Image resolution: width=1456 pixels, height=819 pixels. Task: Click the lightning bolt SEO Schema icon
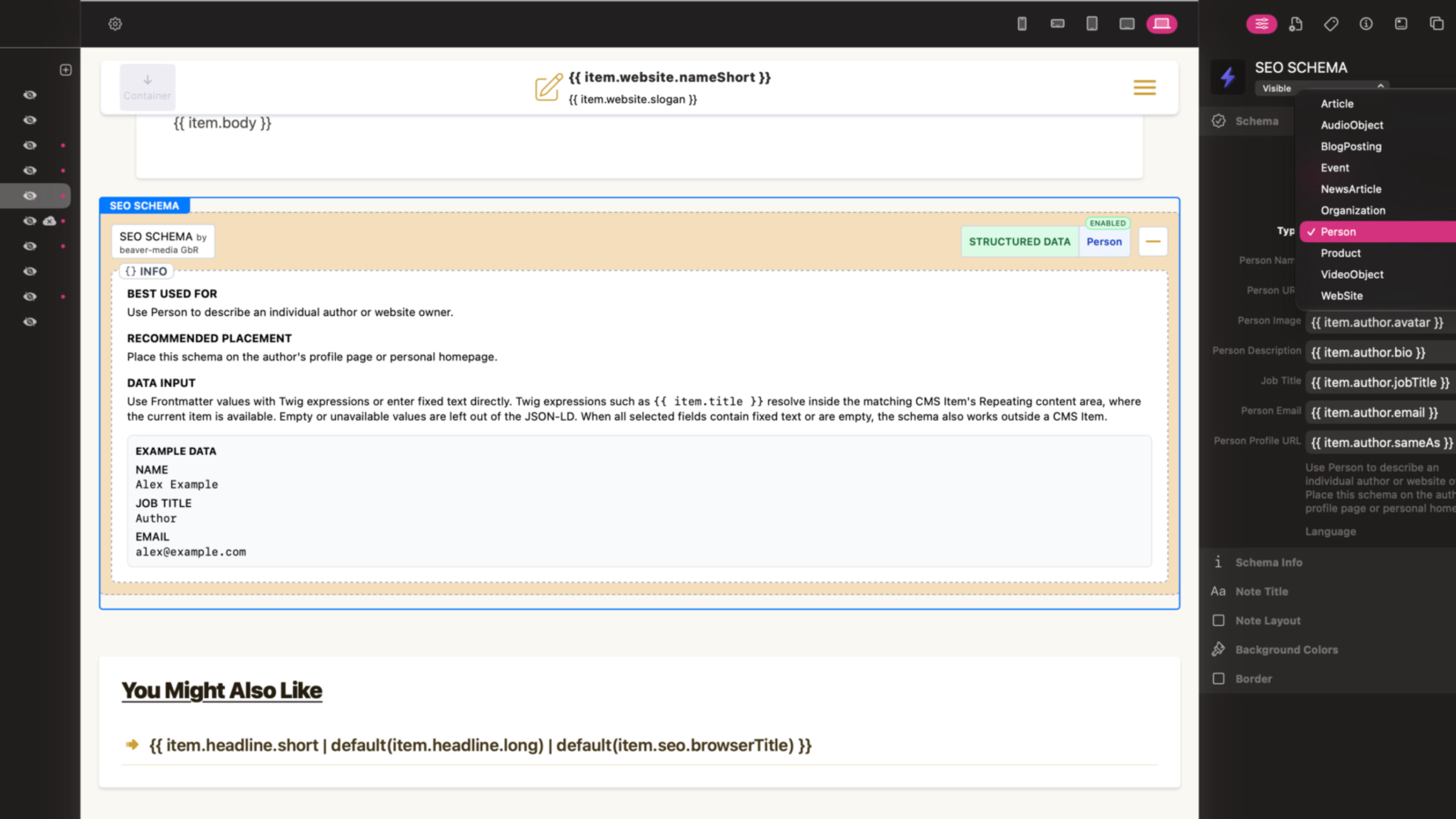tap(1227, 77)
